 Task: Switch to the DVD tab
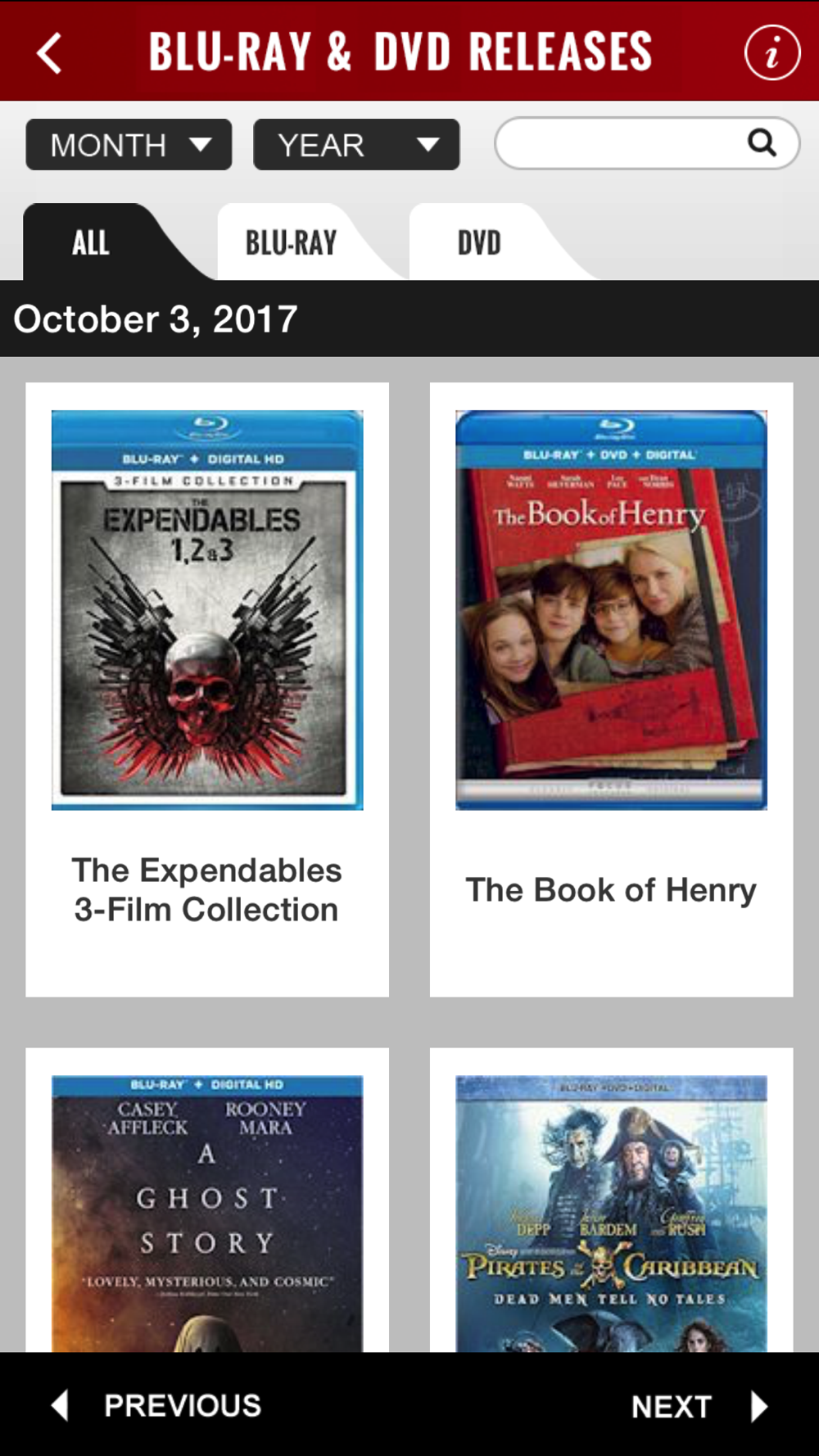click(480, 242)
